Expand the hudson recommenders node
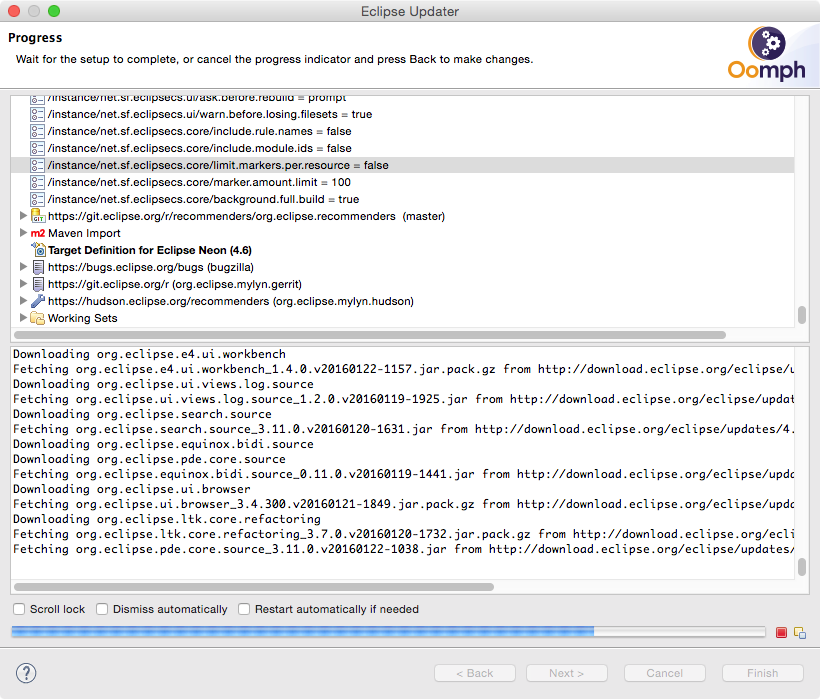820x699 pixels. [x=23, y=301]
